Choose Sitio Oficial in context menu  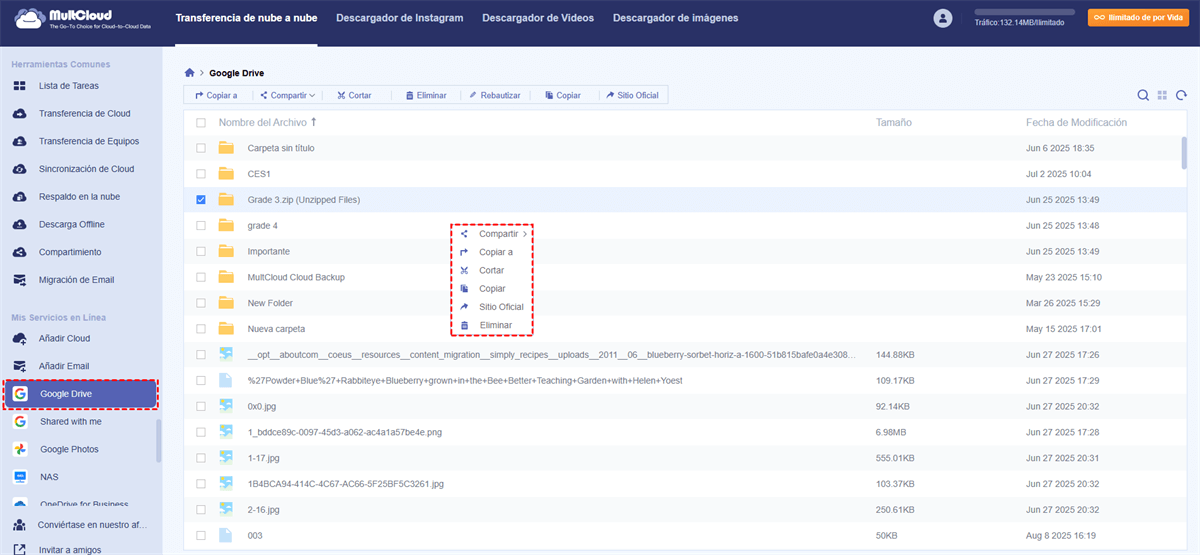click(x=492, y=307)
